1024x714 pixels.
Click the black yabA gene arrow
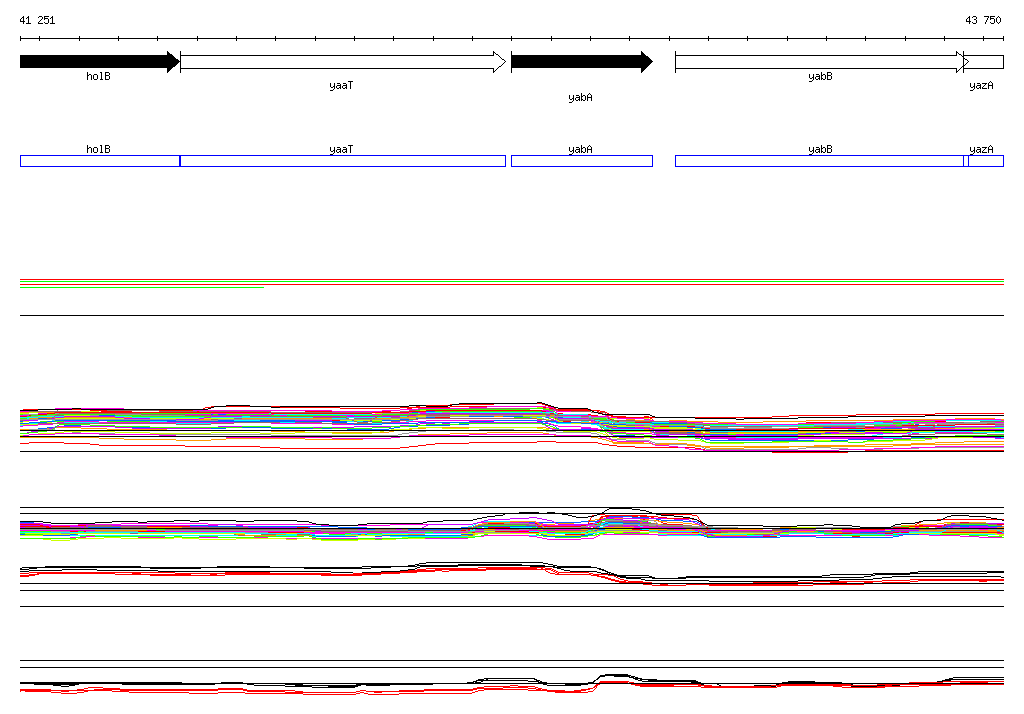pyautogui.click(x=582, y=62)
